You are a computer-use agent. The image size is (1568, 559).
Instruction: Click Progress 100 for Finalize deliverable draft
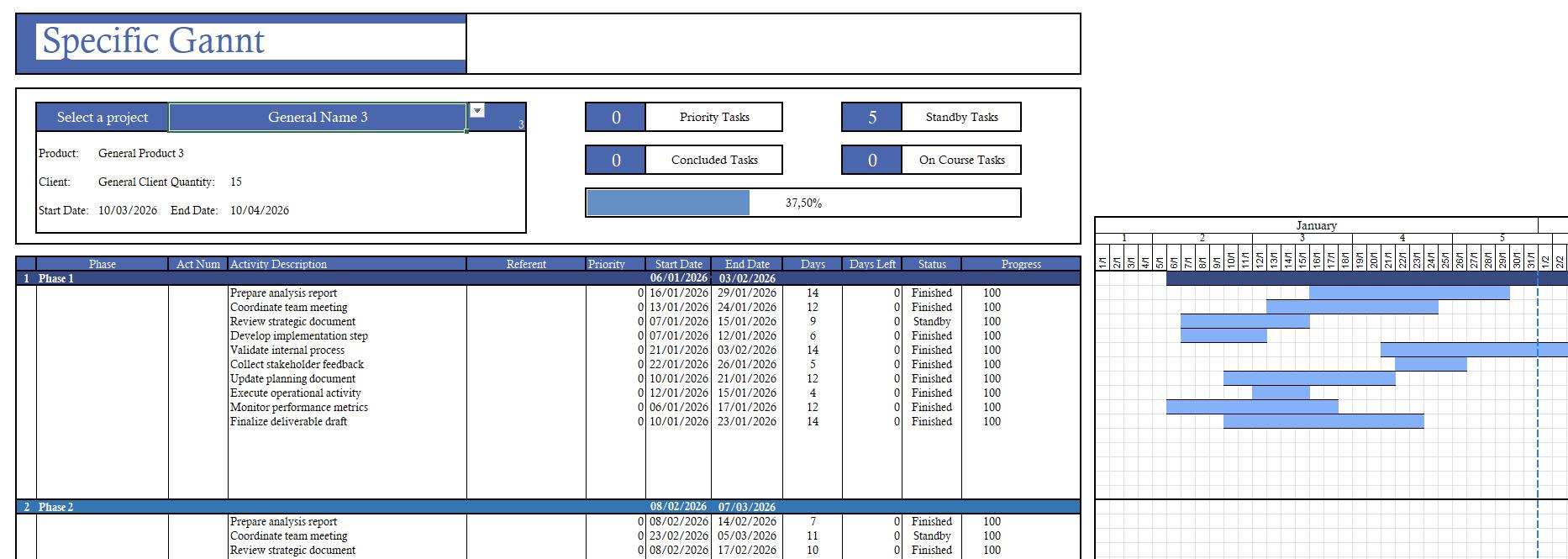pyautogui.click(x=992, y=421)
